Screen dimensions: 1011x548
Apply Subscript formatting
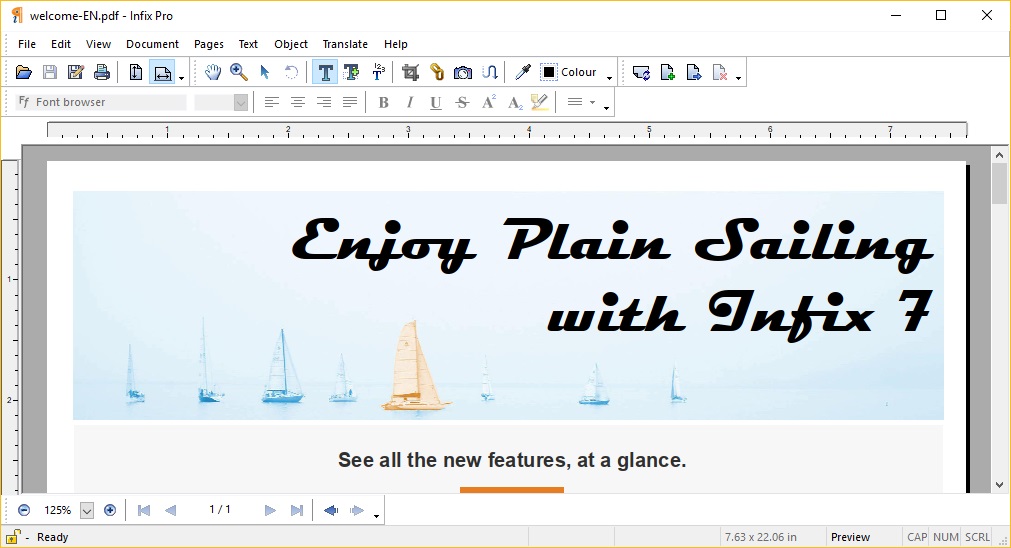pyautogui.click(x=515, y=102)
